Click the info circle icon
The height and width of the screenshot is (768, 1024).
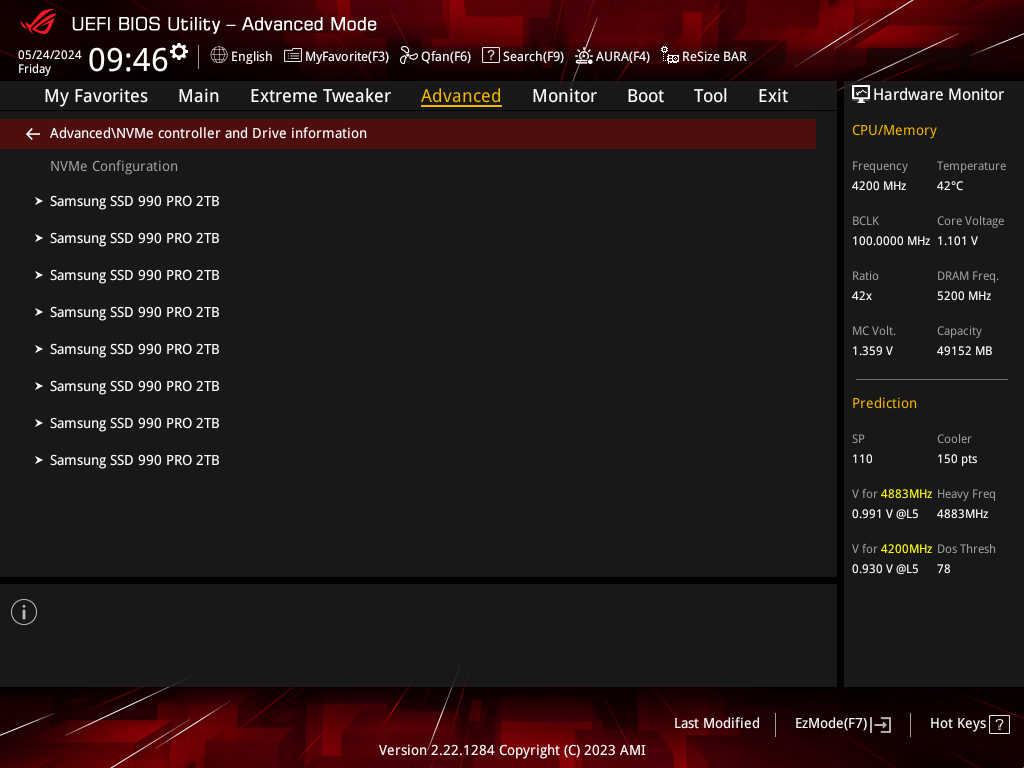click(24, 612)
